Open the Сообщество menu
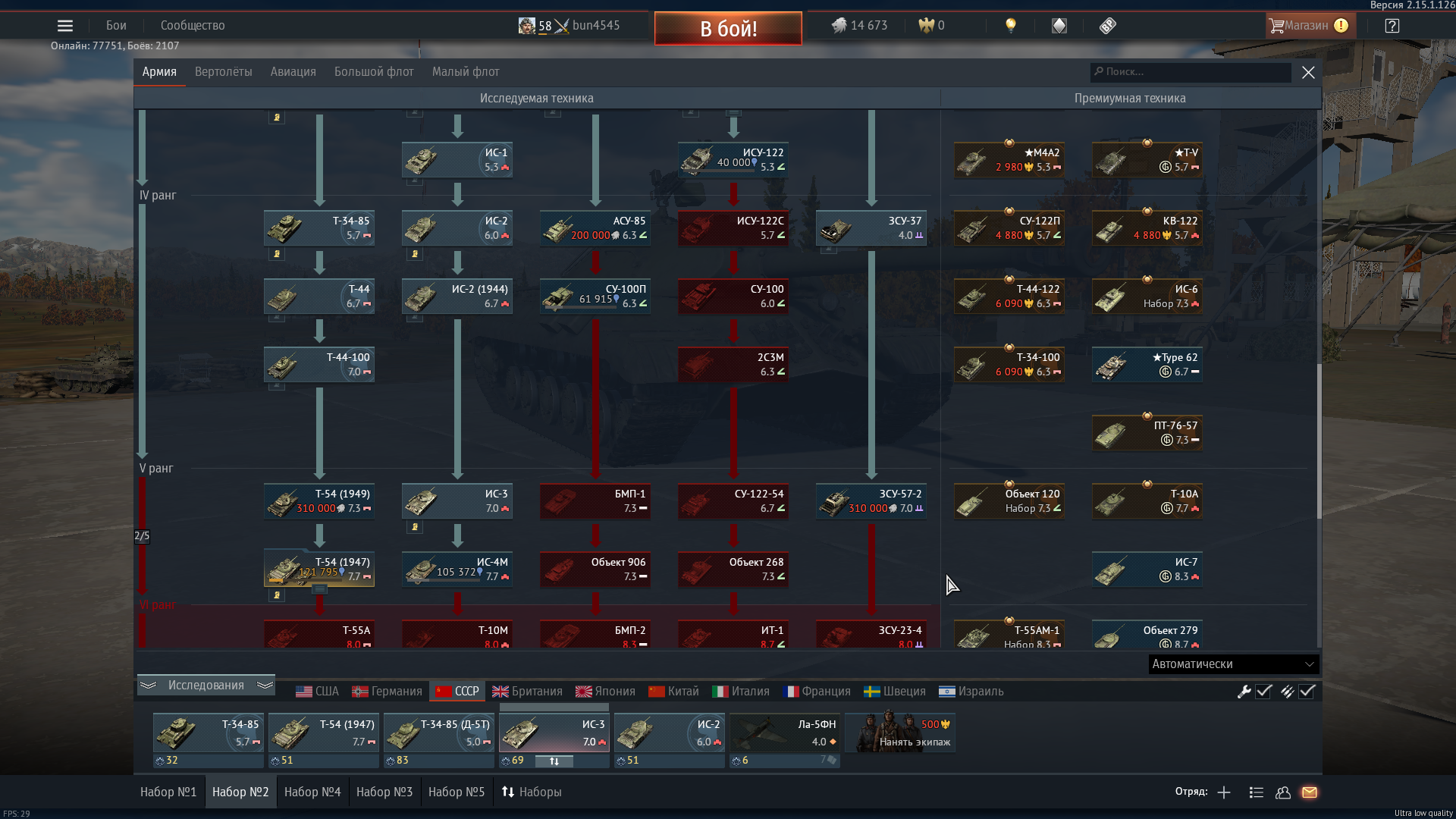The width and height of the screenshot is (1456, 819). point(193,26)
